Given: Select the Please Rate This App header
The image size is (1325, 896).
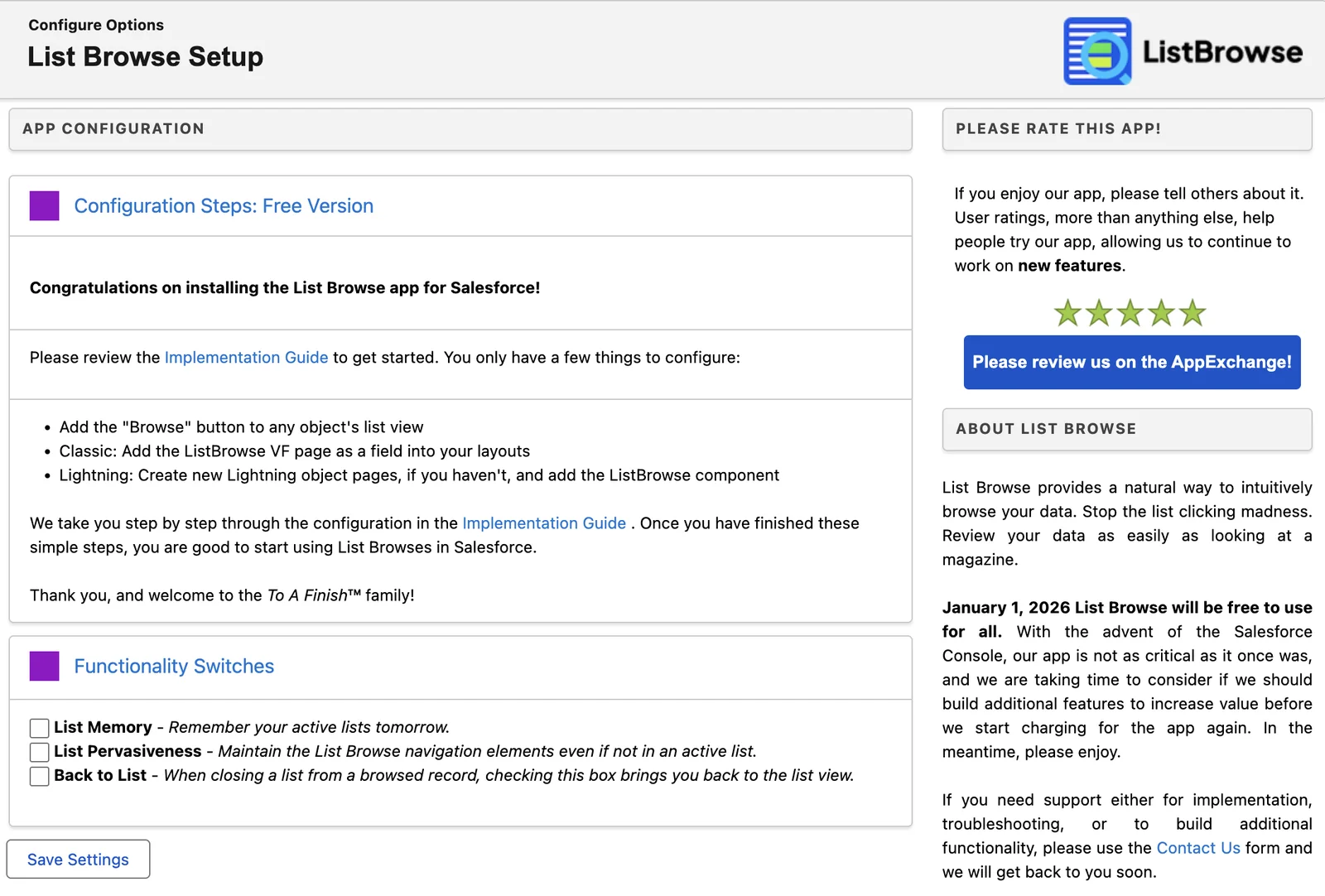Looking at the screenshot, I should (x=1127, y=129).
